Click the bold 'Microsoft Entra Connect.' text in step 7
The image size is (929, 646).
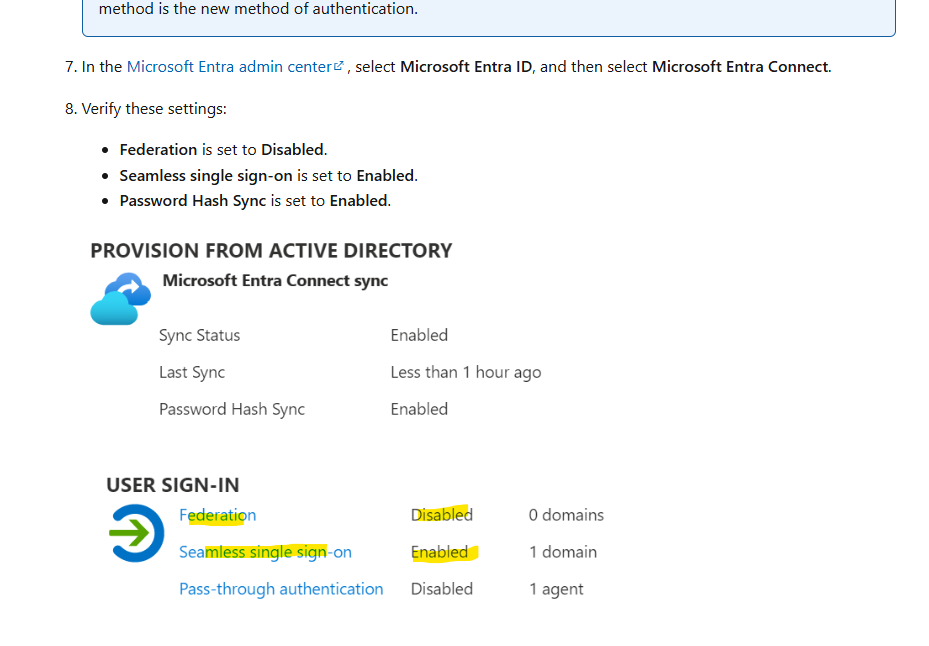(x=742, y=67)
